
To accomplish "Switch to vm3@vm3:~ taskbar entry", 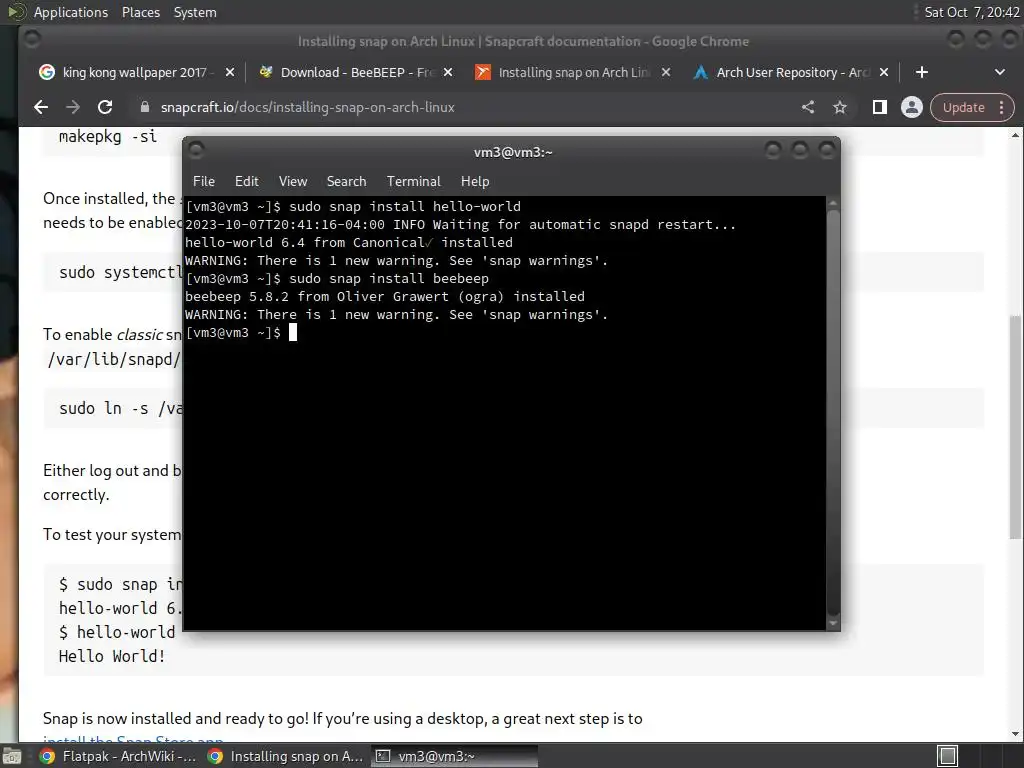I will point(455,756).
